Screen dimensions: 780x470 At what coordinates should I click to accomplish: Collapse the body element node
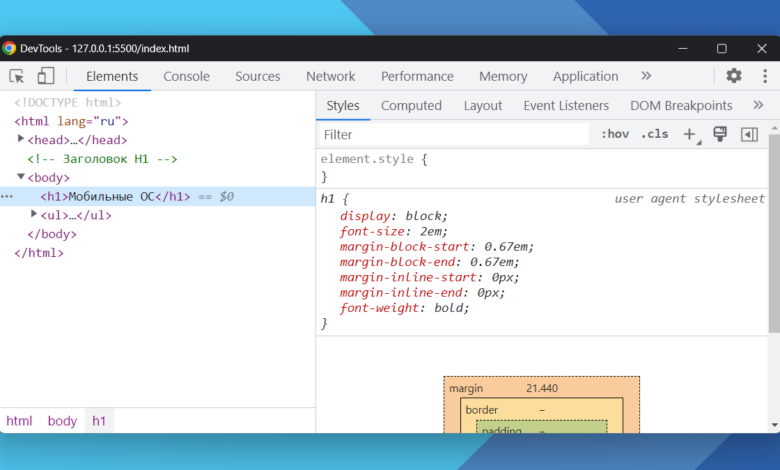(21, 177)
